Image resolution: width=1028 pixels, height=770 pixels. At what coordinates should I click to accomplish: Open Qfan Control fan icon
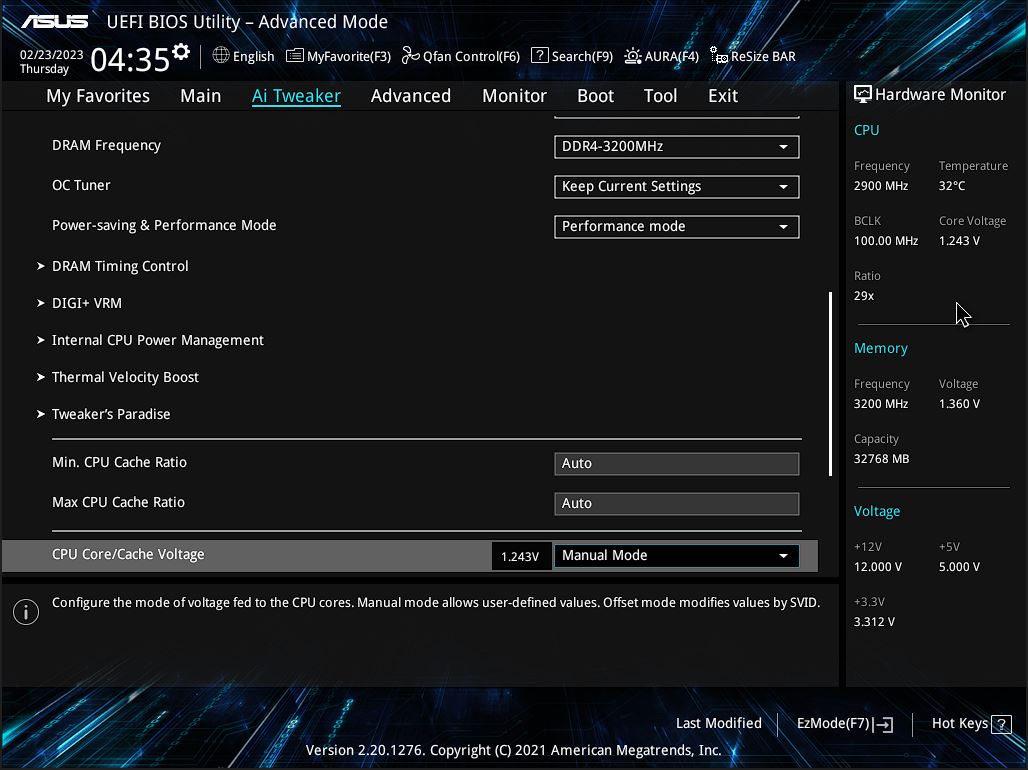pyautogui.click(x=410, y=56)
